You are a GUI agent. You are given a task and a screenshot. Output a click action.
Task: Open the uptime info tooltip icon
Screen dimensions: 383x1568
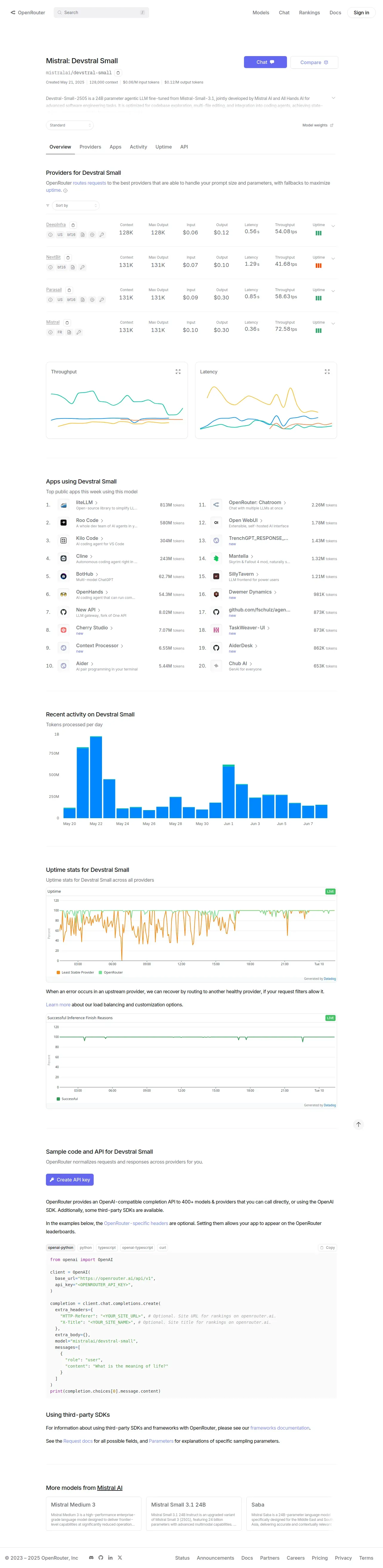click(66, 191)
